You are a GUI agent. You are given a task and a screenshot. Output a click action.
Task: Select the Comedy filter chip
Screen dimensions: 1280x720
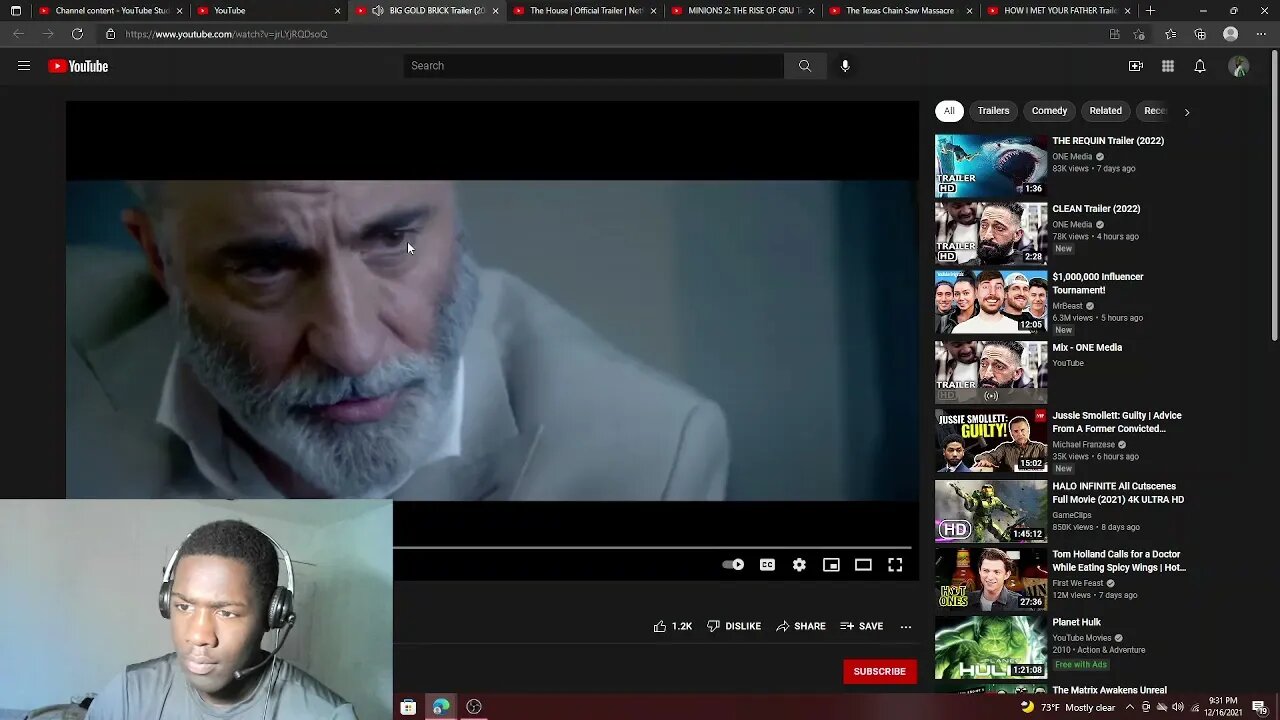pos(1049,111)
